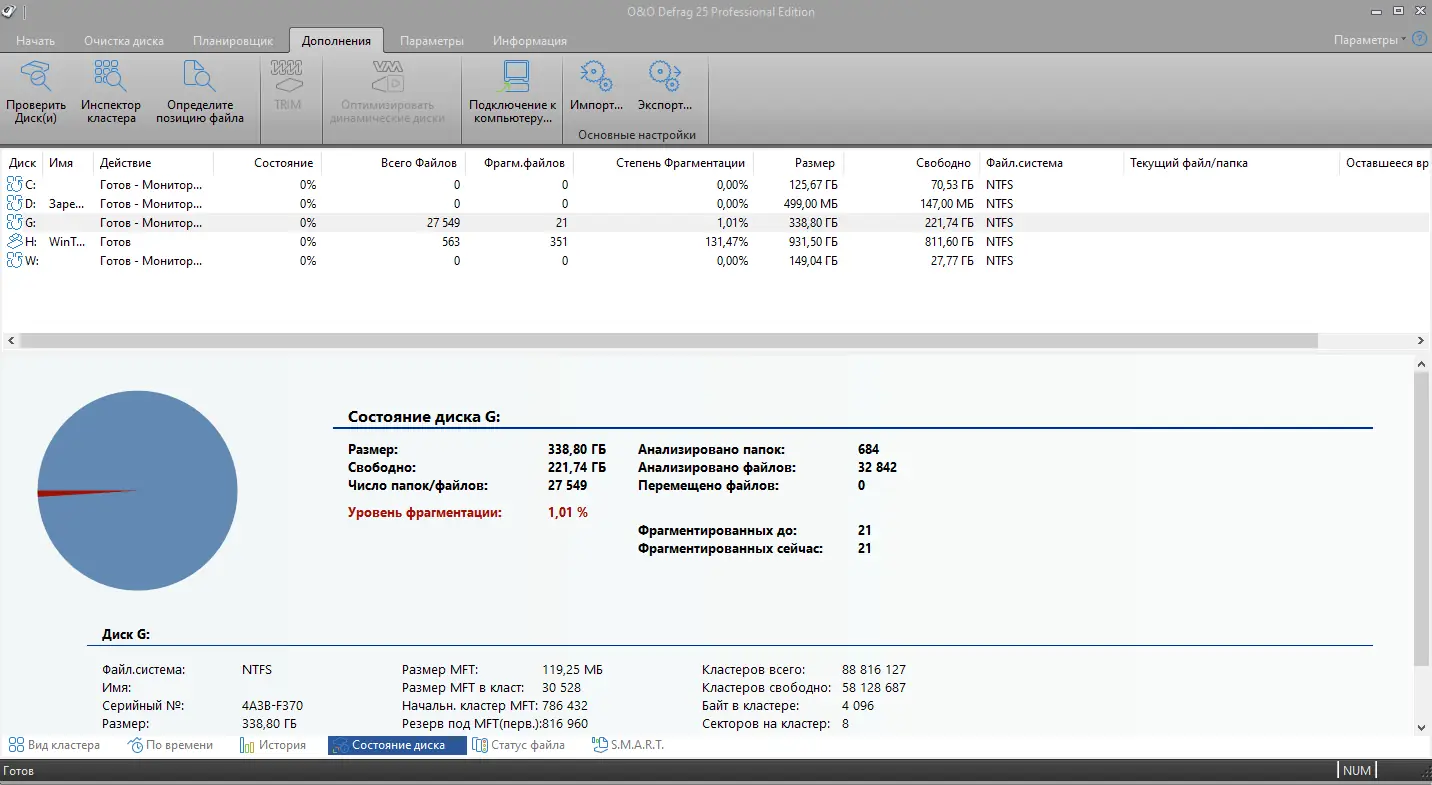
Task: Open the Инспектор кластера tool
Action: pos(111,91)
